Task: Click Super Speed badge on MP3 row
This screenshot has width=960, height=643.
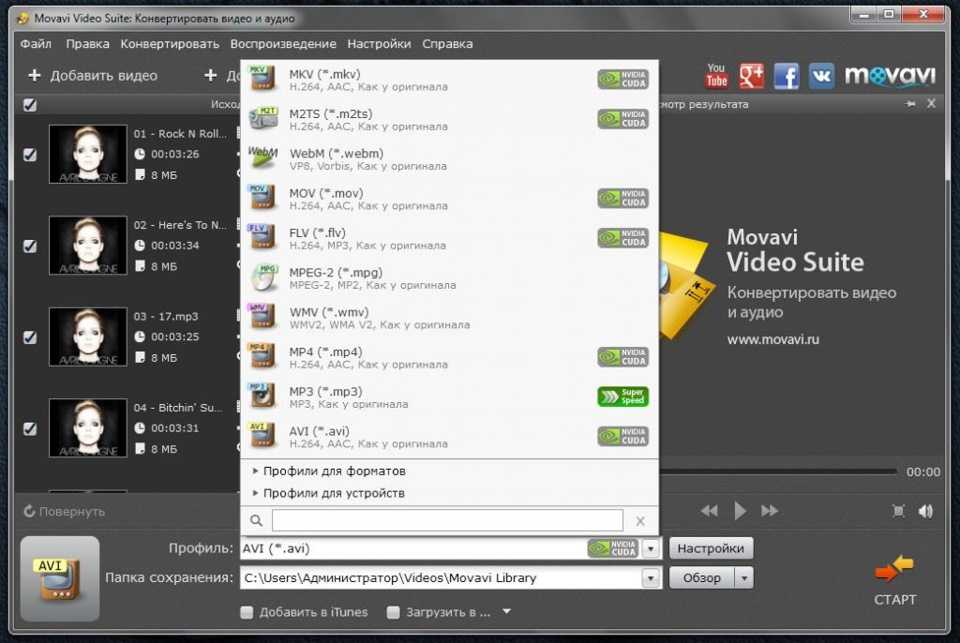Action: tap(623, 397)
